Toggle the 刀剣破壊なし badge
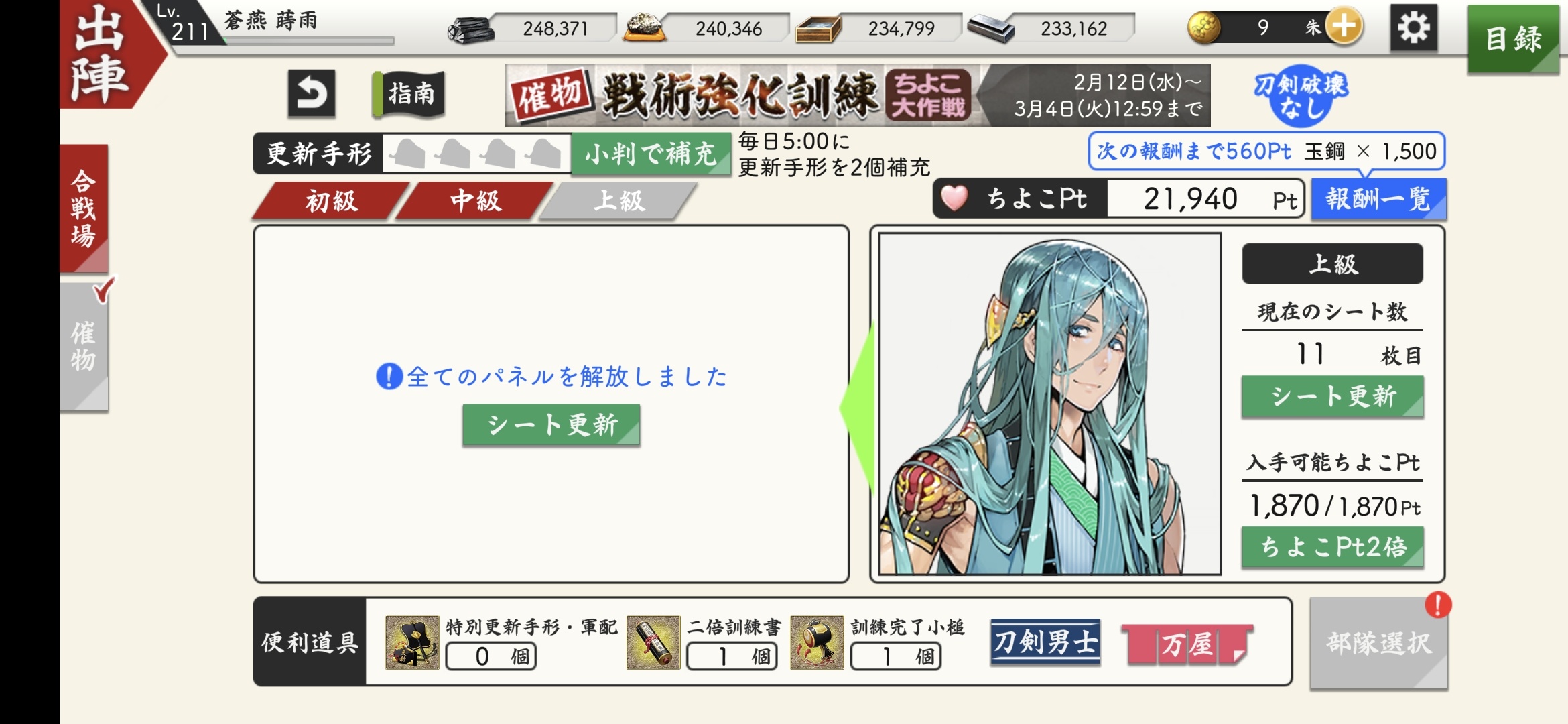The width and height of the screenshot is (1568, 724). (1301, 95)
